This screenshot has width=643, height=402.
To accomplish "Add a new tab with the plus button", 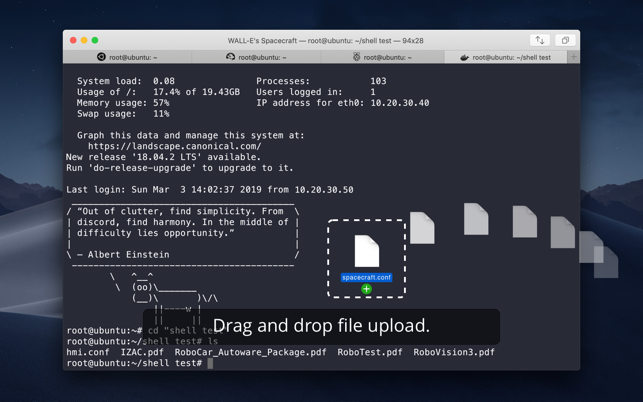I will click(x=573, y=58).
